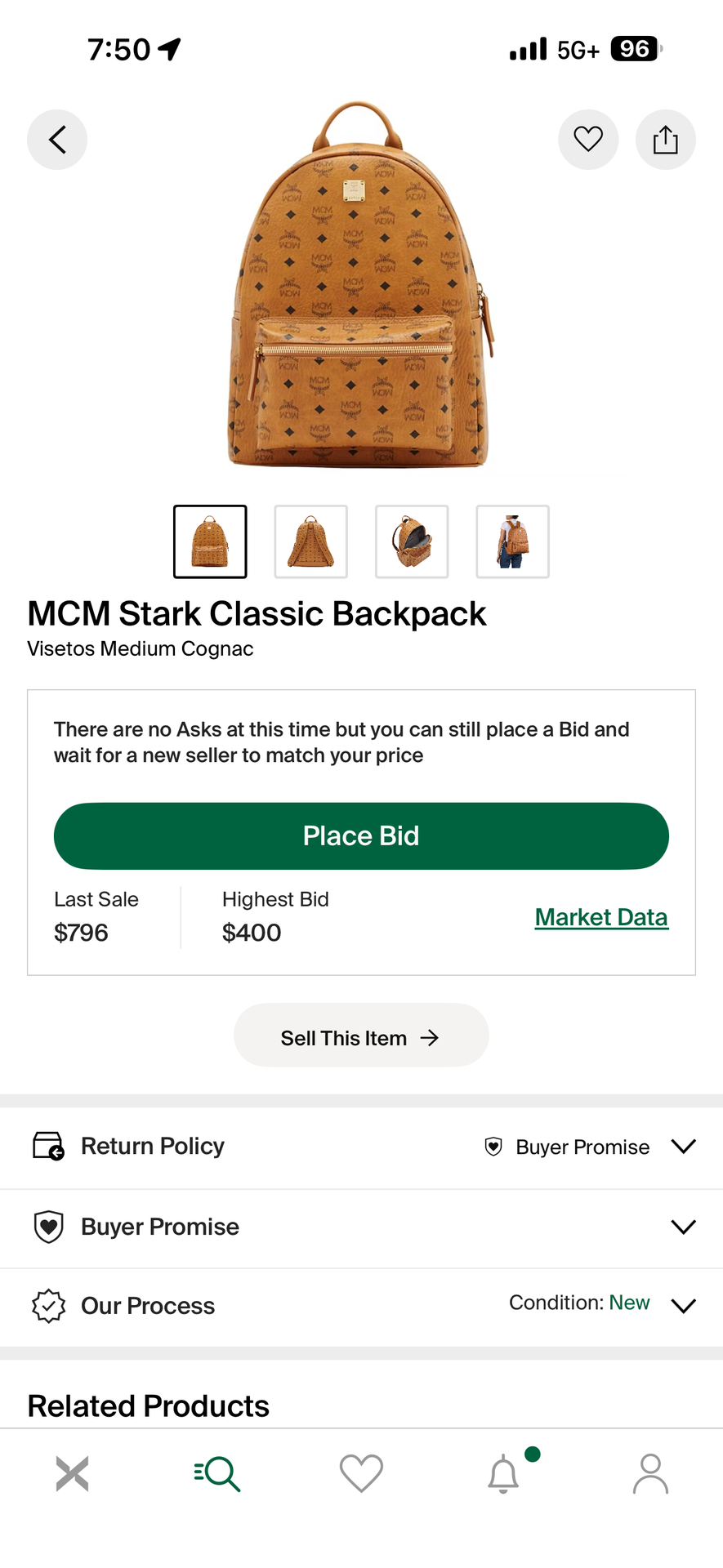Favorite the backpack with the heart icon
Screen dimensions: 723x1568
pos(587,139)
